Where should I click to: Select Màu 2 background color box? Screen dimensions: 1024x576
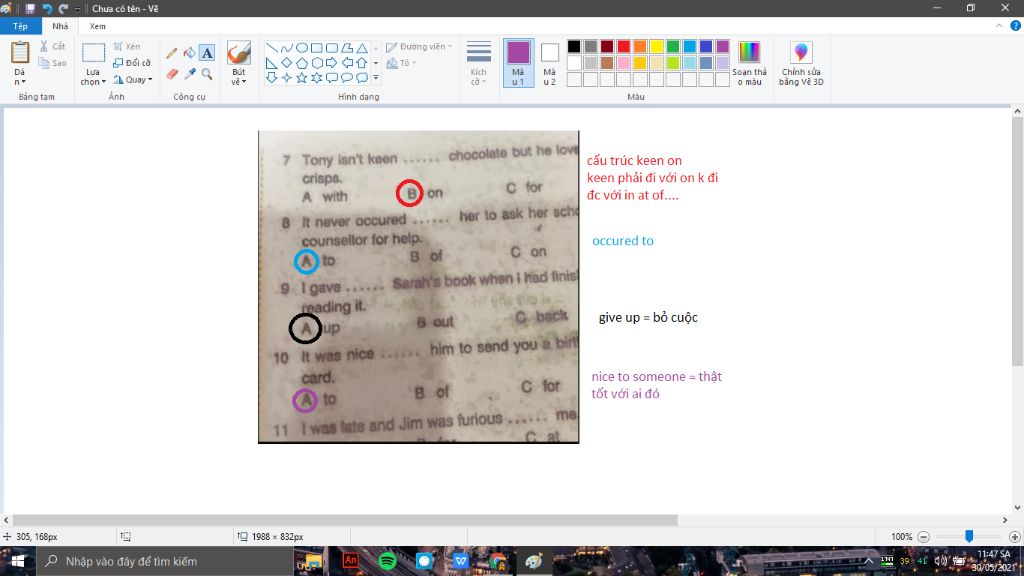tap(550, 63)
